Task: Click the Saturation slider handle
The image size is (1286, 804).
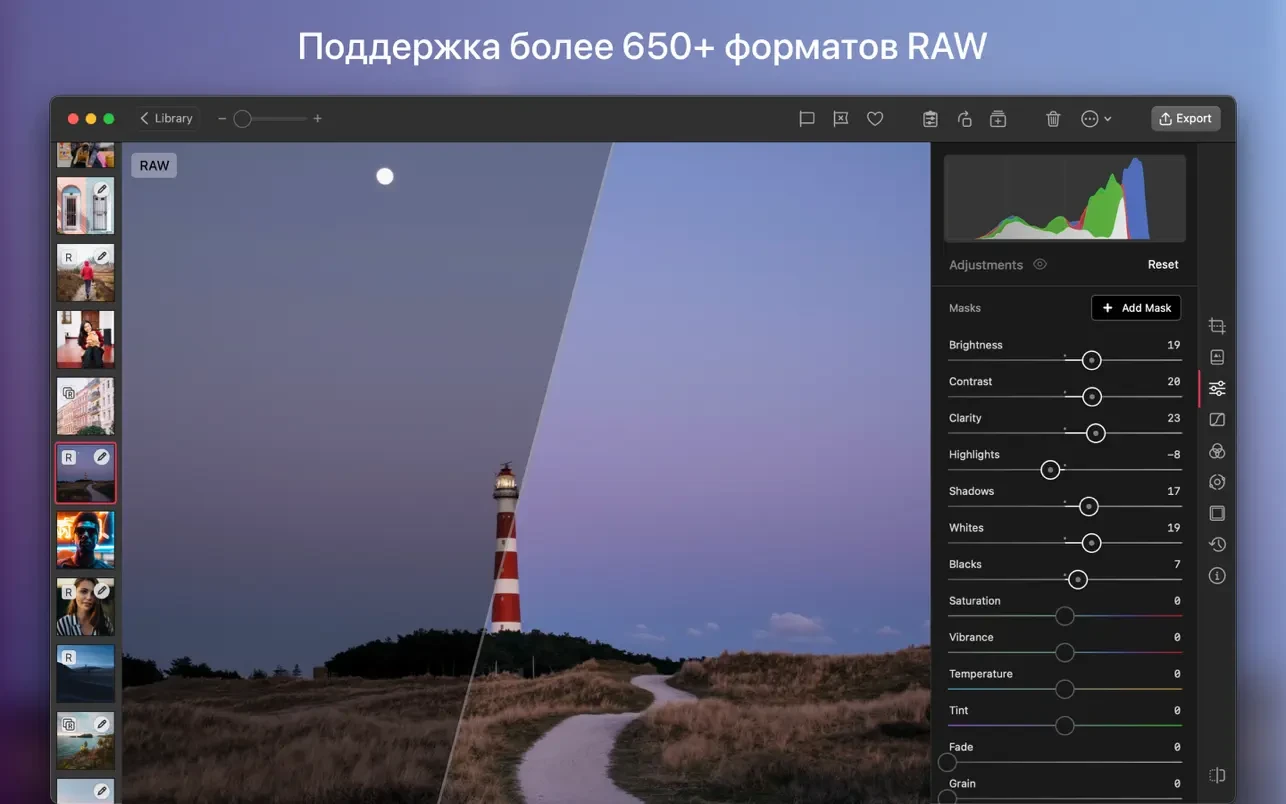Action: tap(1065, 616)
